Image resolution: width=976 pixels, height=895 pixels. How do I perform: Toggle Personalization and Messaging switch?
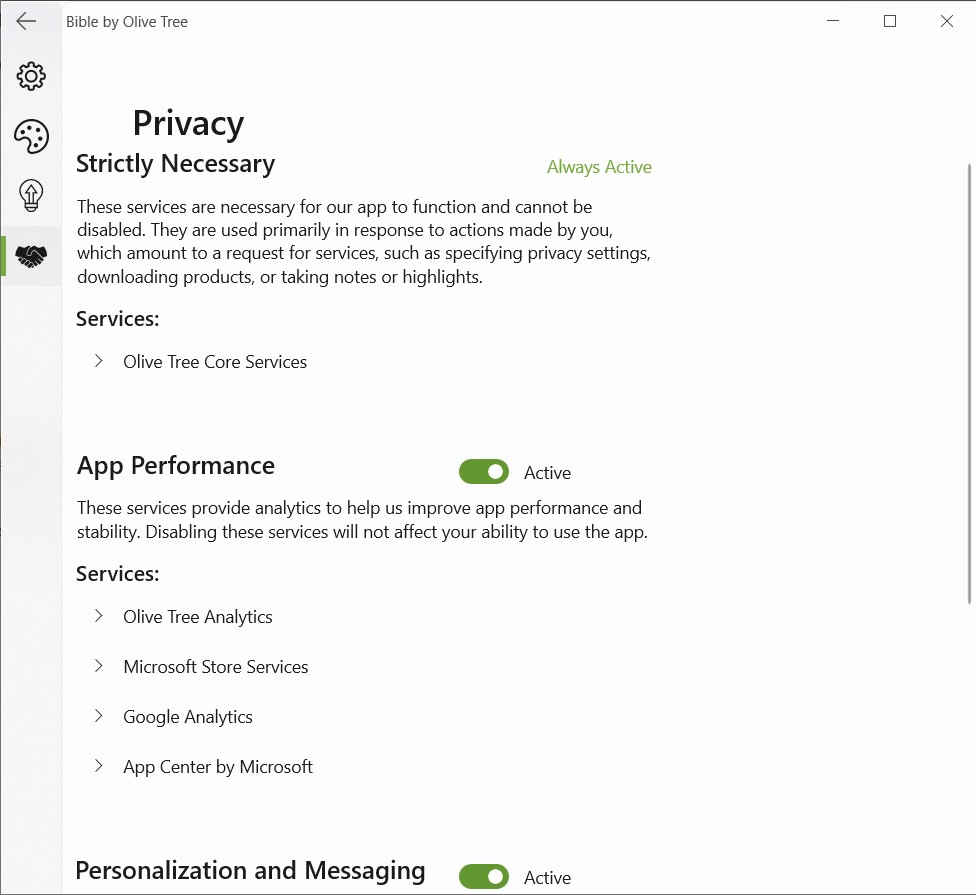[x=484, y=877]
